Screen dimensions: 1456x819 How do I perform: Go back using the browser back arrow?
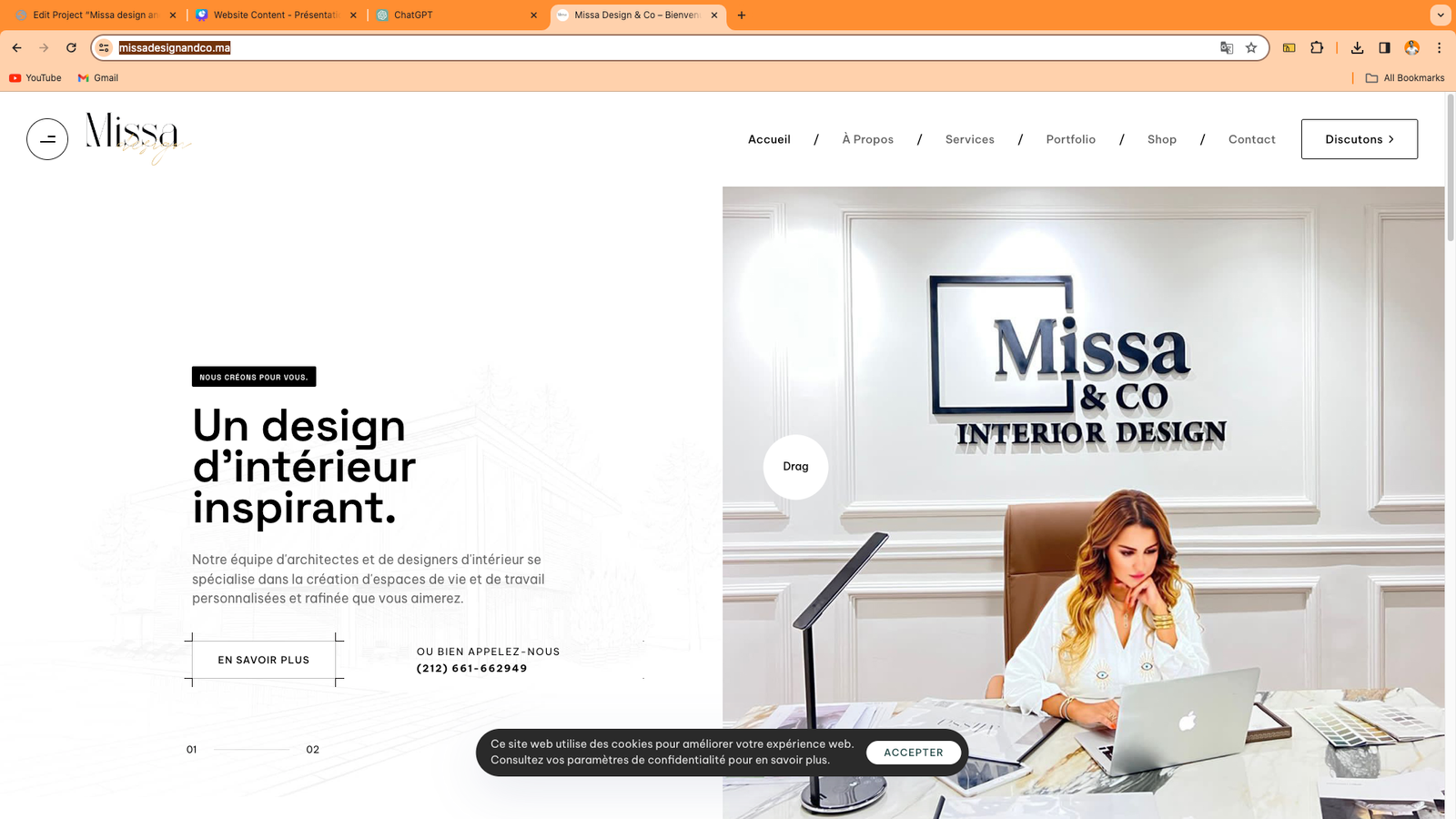16,47
